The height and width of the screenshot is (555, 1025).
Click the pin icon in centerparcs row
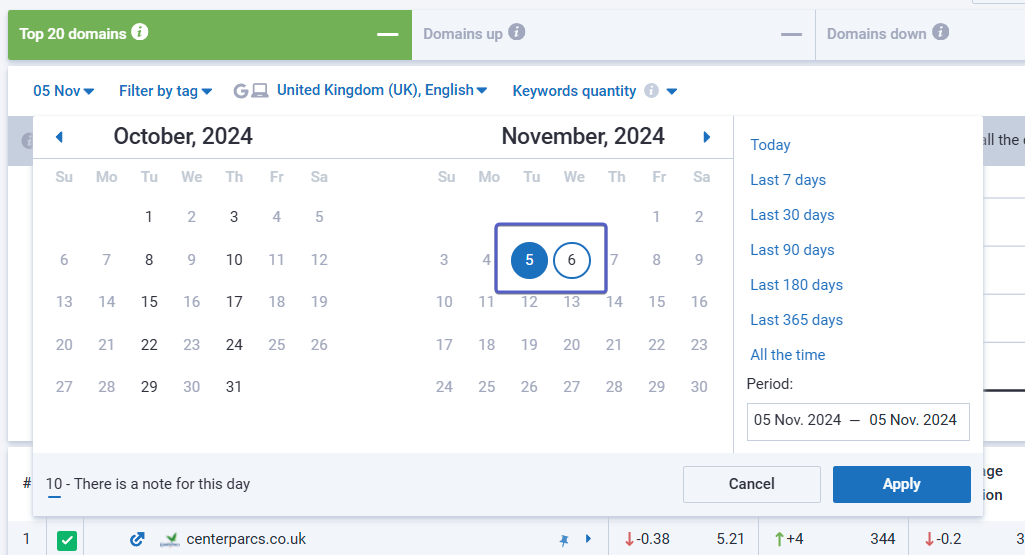pyautogui.click(x=564, y=540)
